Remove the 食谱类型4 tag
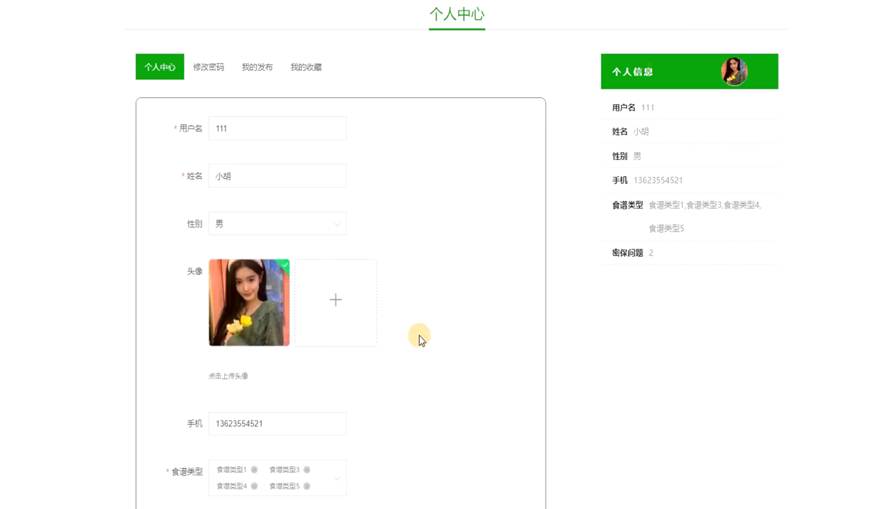This screenshot has width=877, height=509. coord(254,486)
